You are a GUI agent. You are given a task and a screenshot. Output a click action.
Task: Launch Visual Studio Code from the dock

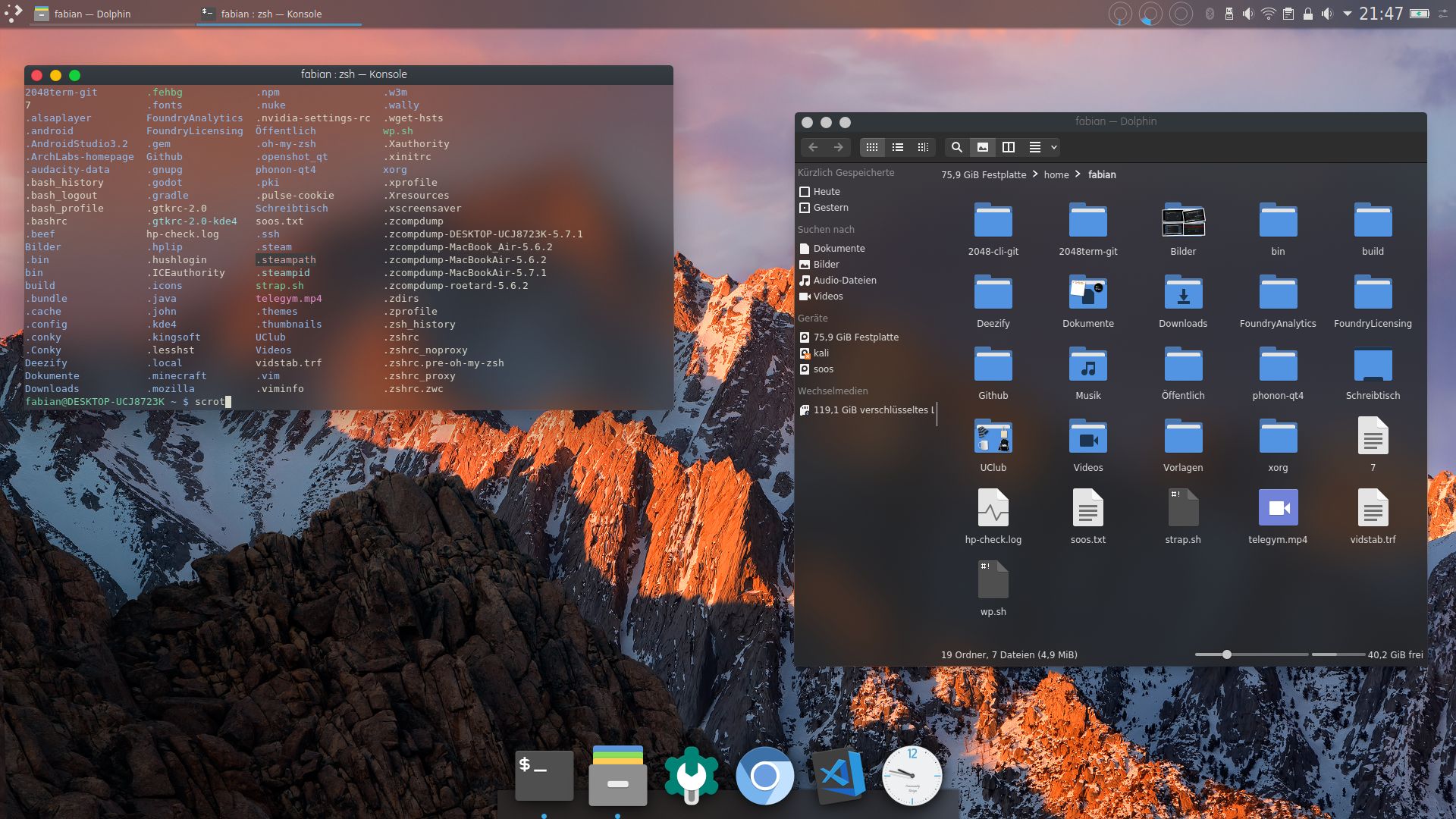(837, 775)
